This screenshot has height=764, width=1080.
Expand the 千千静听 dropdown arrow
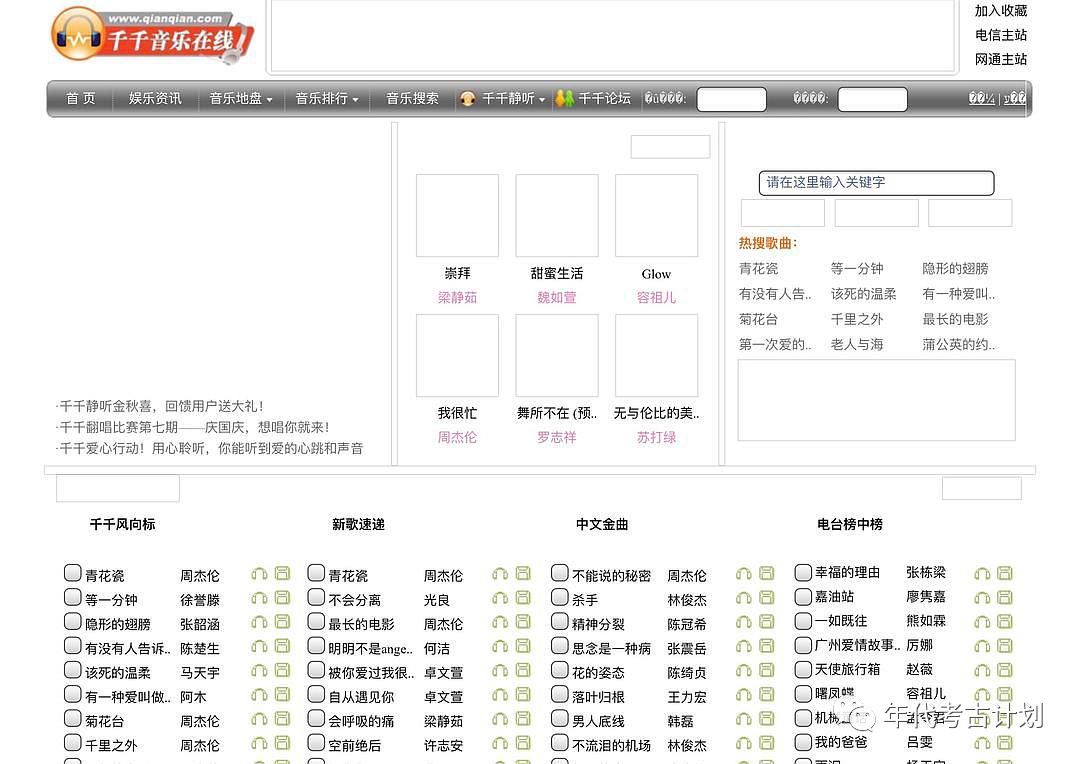pos(542,100)
